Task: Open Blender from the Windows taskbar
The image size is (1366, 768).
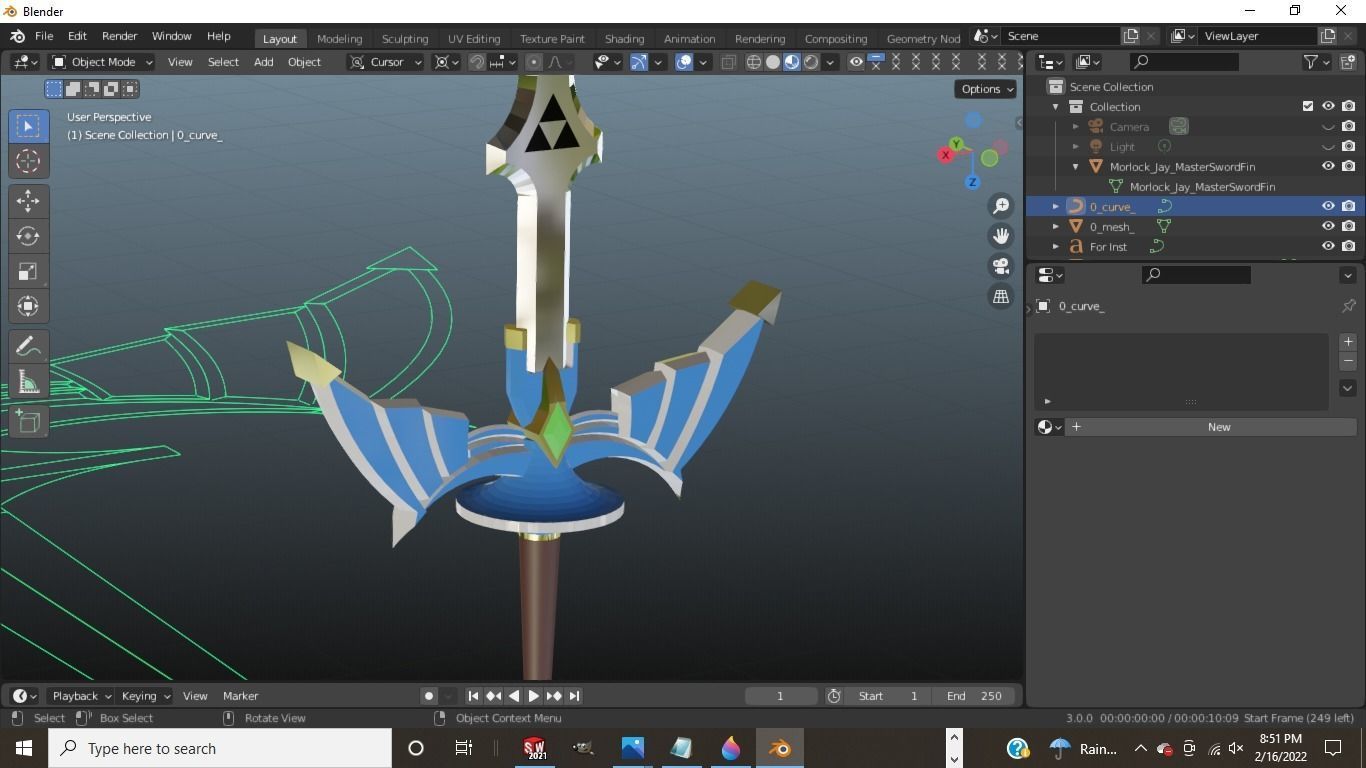Action: pyautogui.click(x=780, y=748)
